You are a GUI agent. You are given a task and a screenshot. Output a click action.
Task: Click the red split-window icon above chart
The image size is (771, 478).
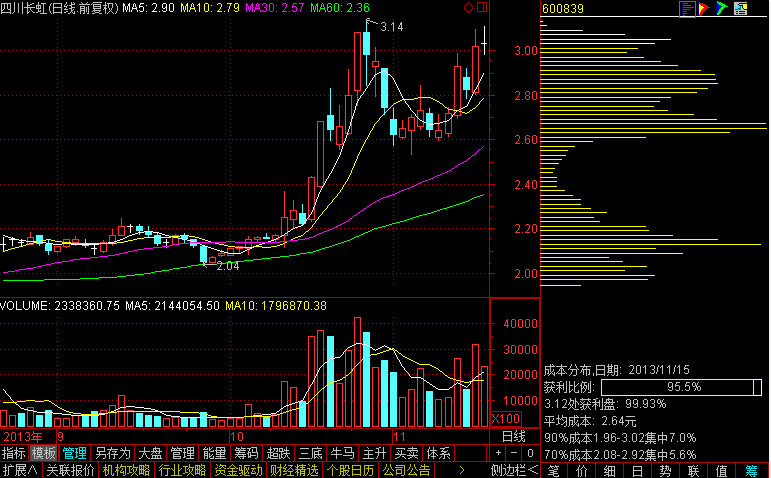click(x=485, y=8)
